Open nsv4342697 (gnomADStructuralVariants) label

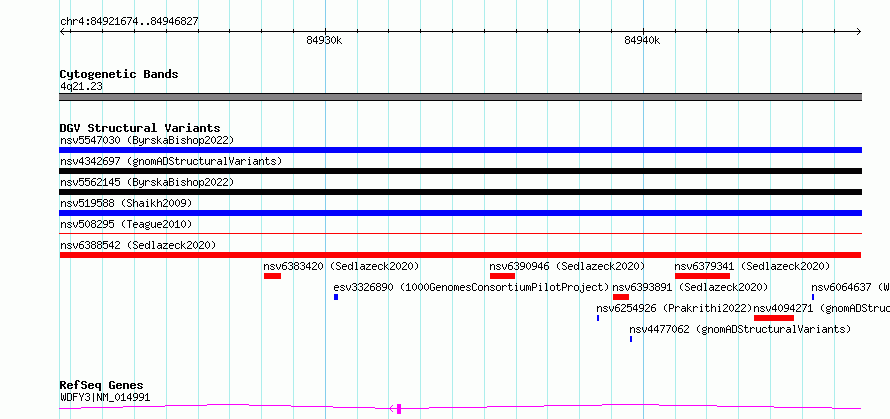(x=171, y=161)
